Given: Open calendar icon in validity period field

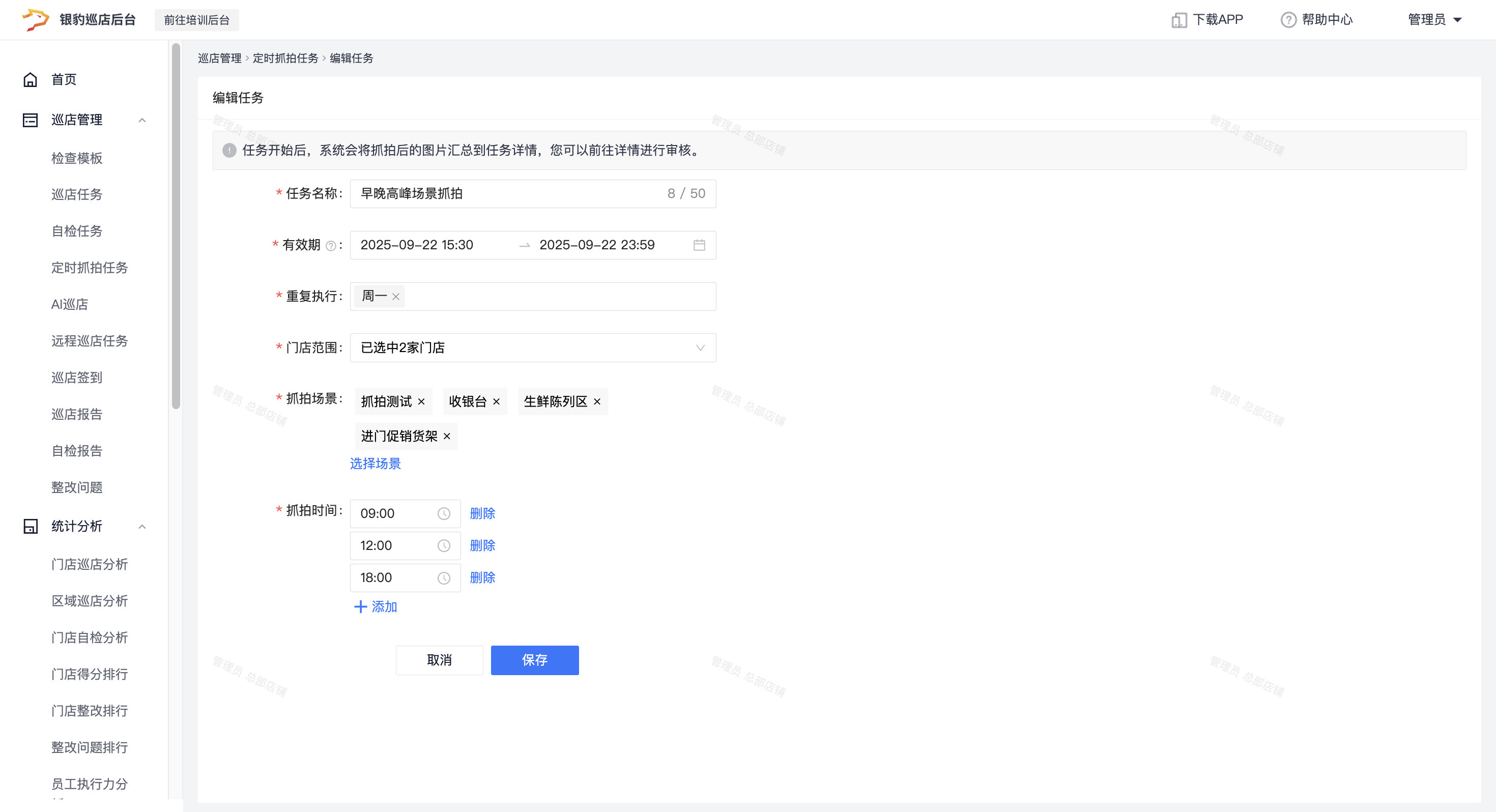Looking at the screenshot, I should [699, 245].
